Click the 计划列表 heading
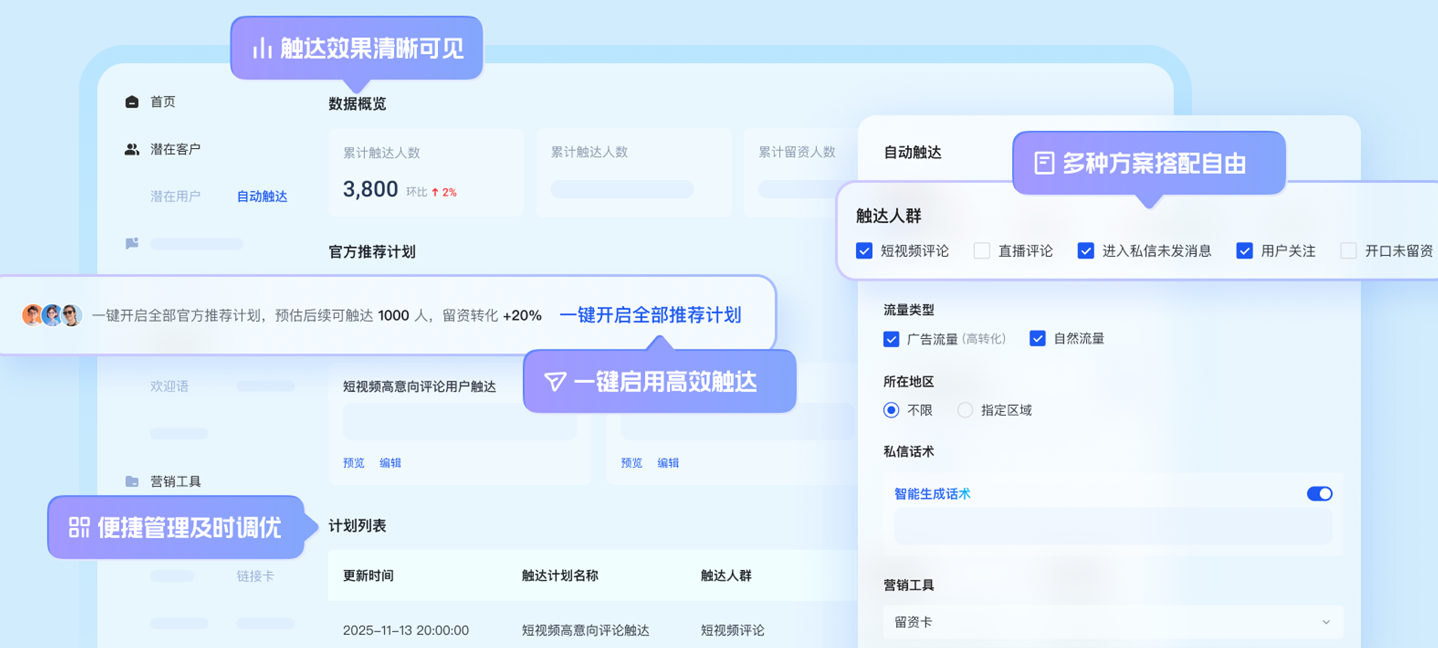 [x=357, y=526]
